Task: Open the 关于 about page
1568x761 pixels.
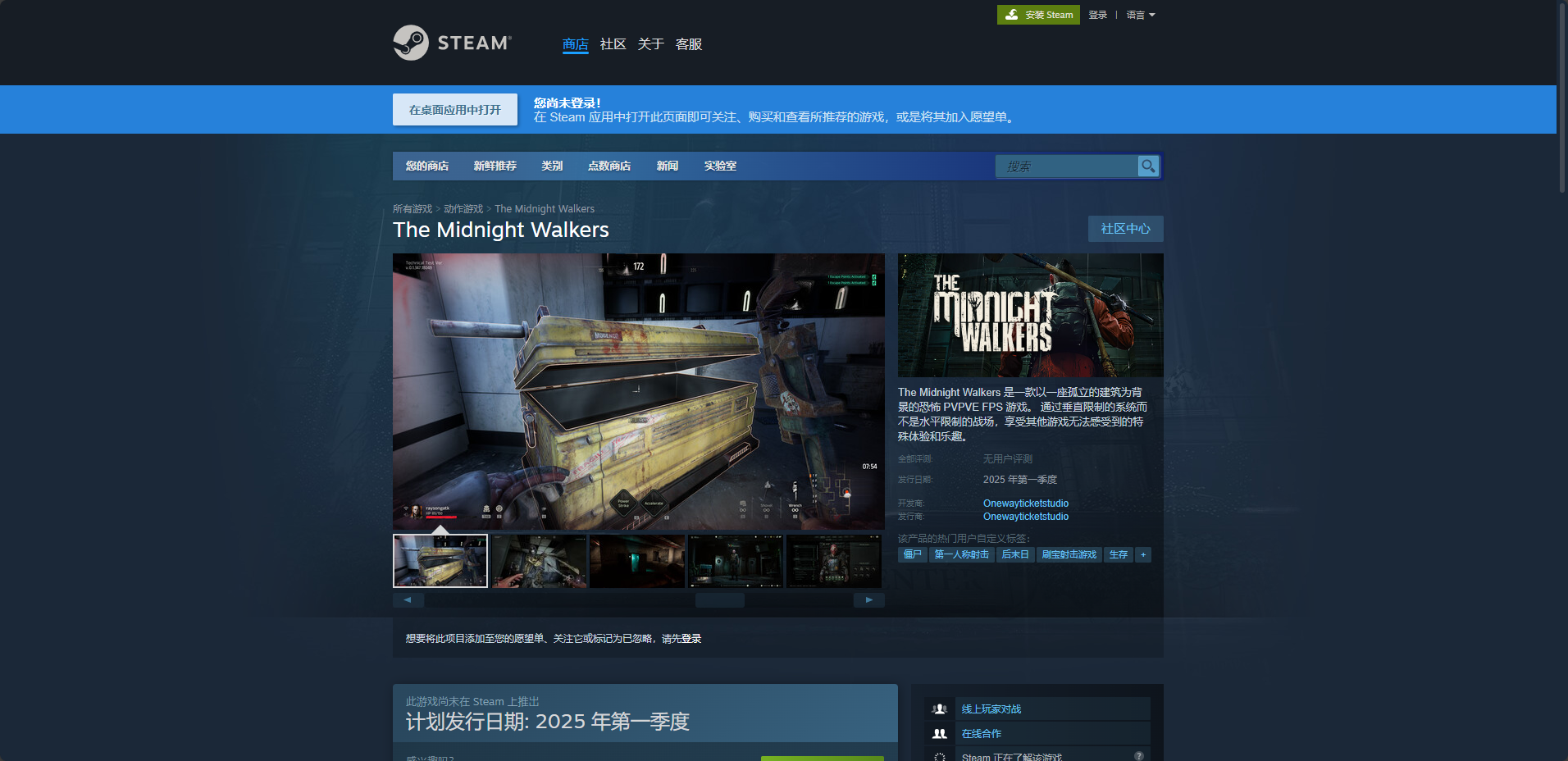Action: click(651, 44)
